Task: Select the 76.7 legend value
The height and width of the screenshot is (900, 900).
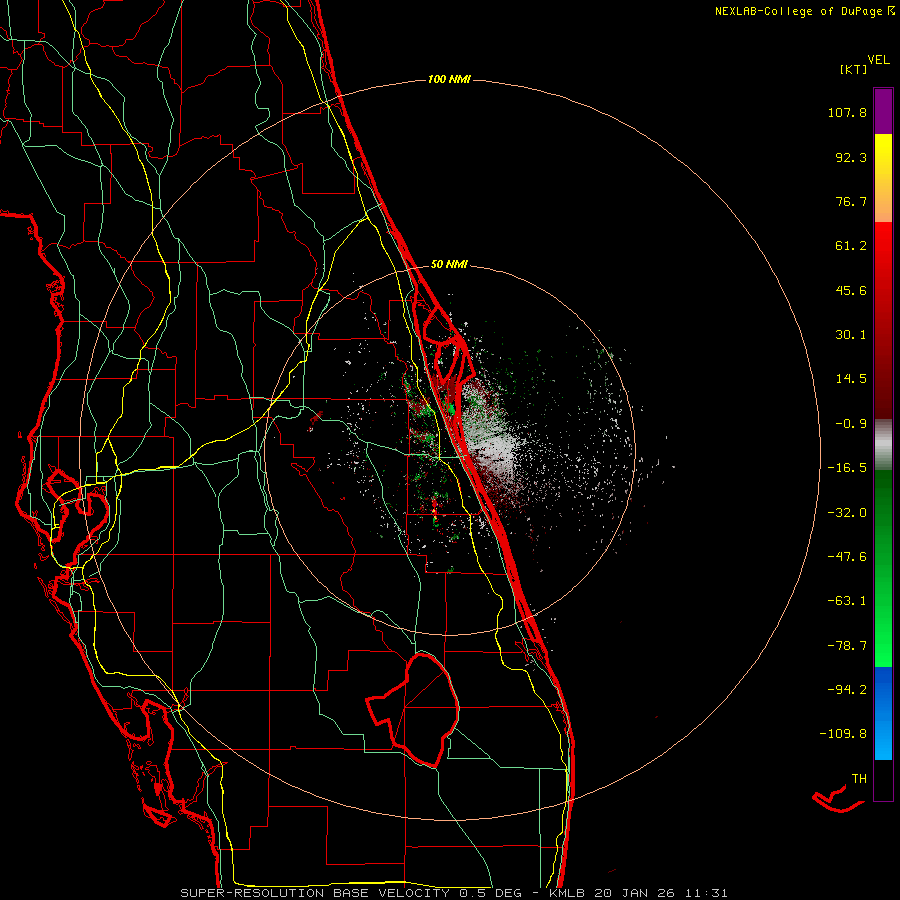Action: point(851,201)
